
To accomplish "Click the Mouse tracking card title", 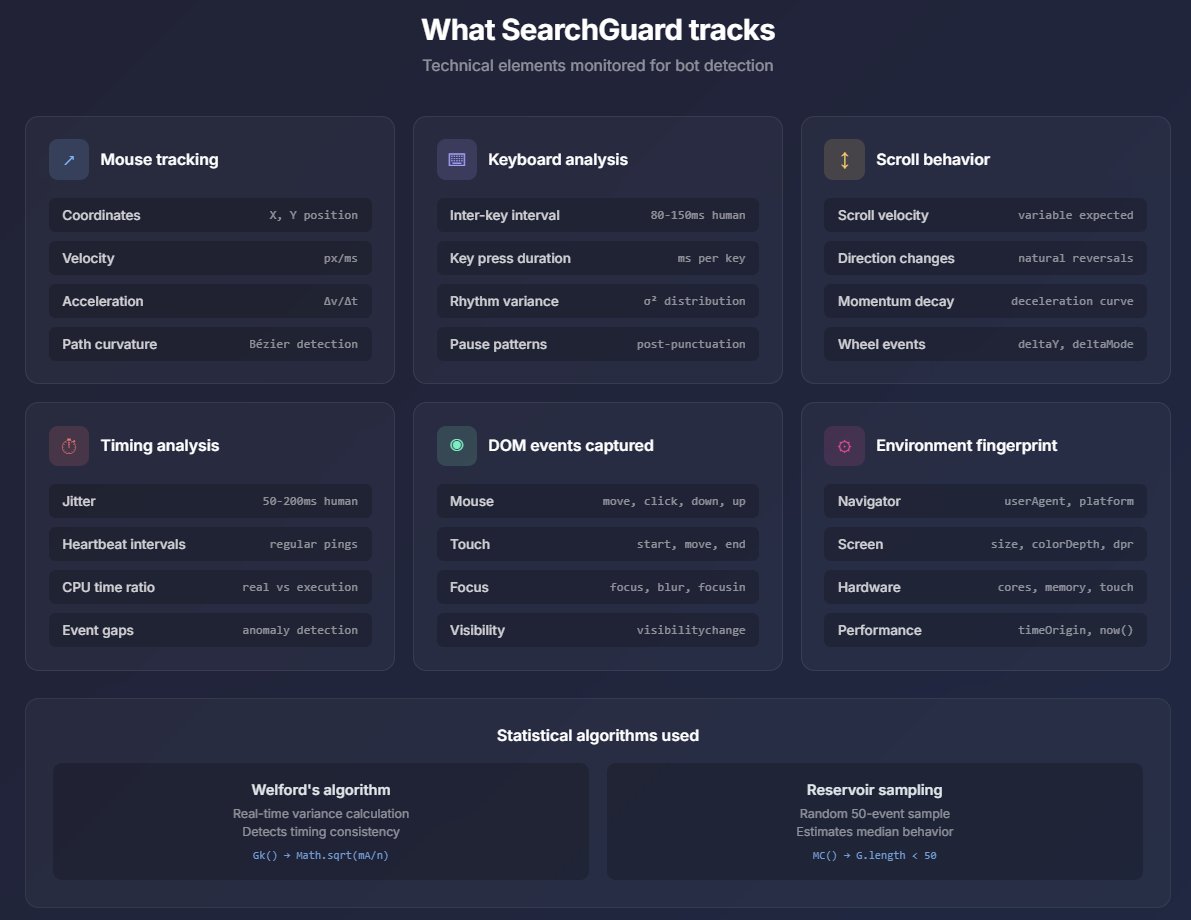I will pyautogui.click(x=160, y=160).
